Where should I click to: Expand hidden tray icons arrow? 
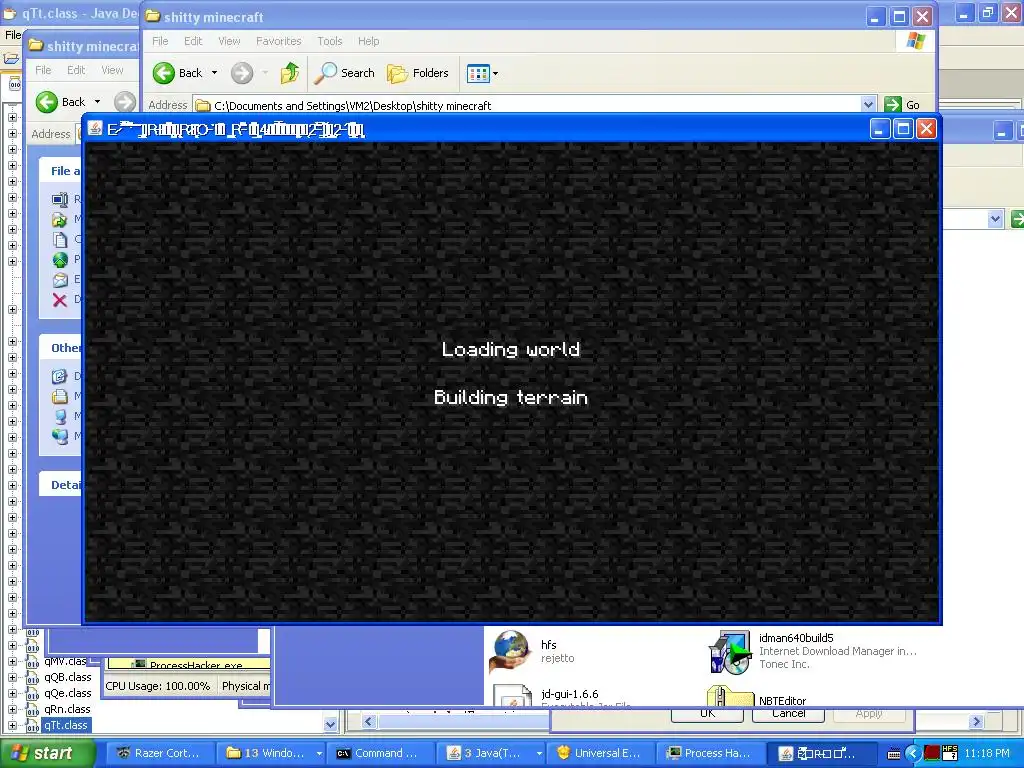click(912, 754)
